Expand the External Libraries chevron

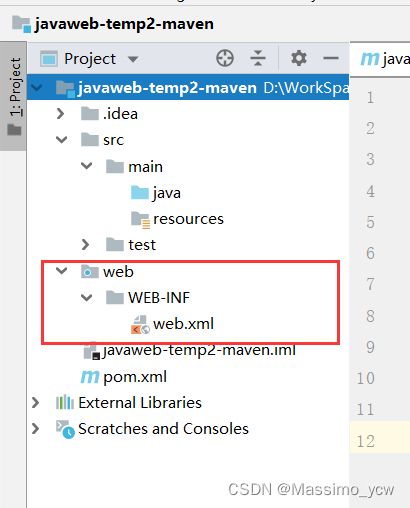(x=35, y=403)
